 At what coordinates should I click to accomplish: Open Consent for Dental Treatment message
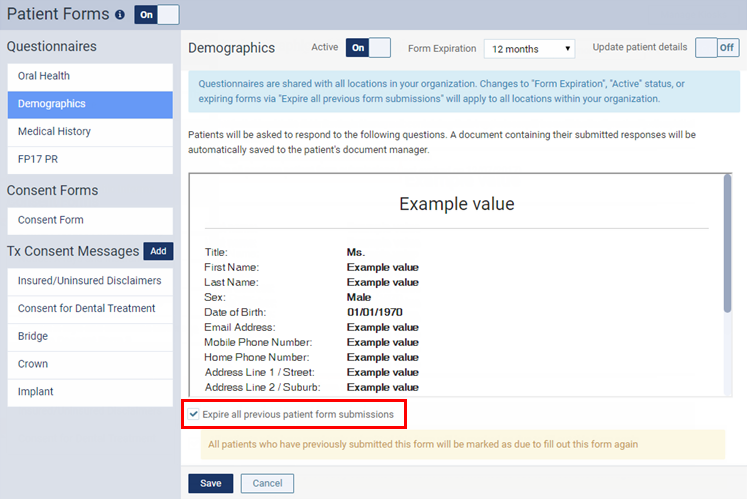click(x=90, y=309)
